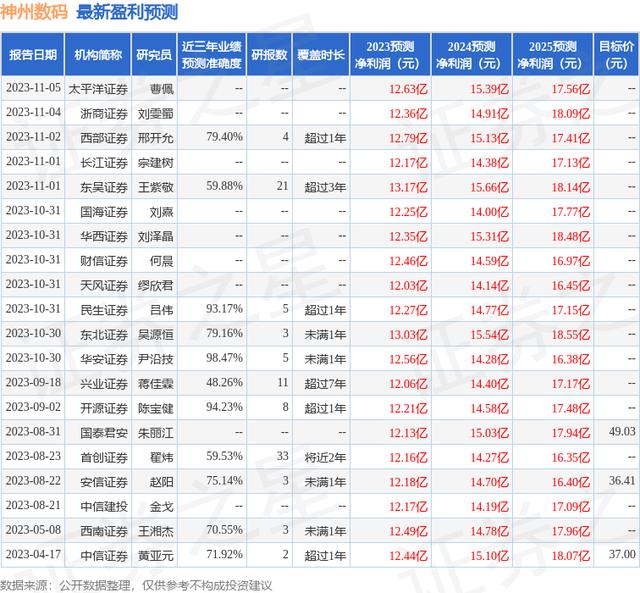
Task: Click the 2024预测净利润 header
Action: [471, 55]
